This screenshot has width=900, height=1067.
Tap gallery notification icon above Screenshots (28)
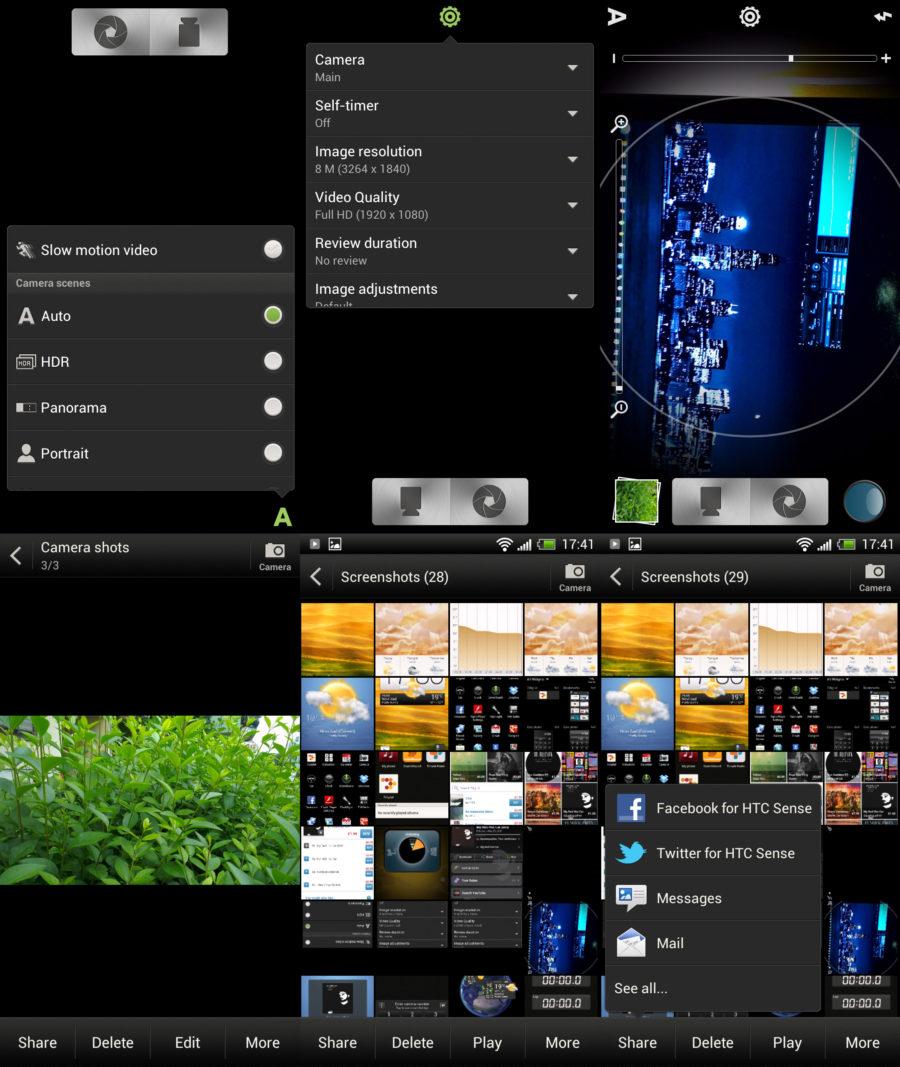(x=335, y=544)
